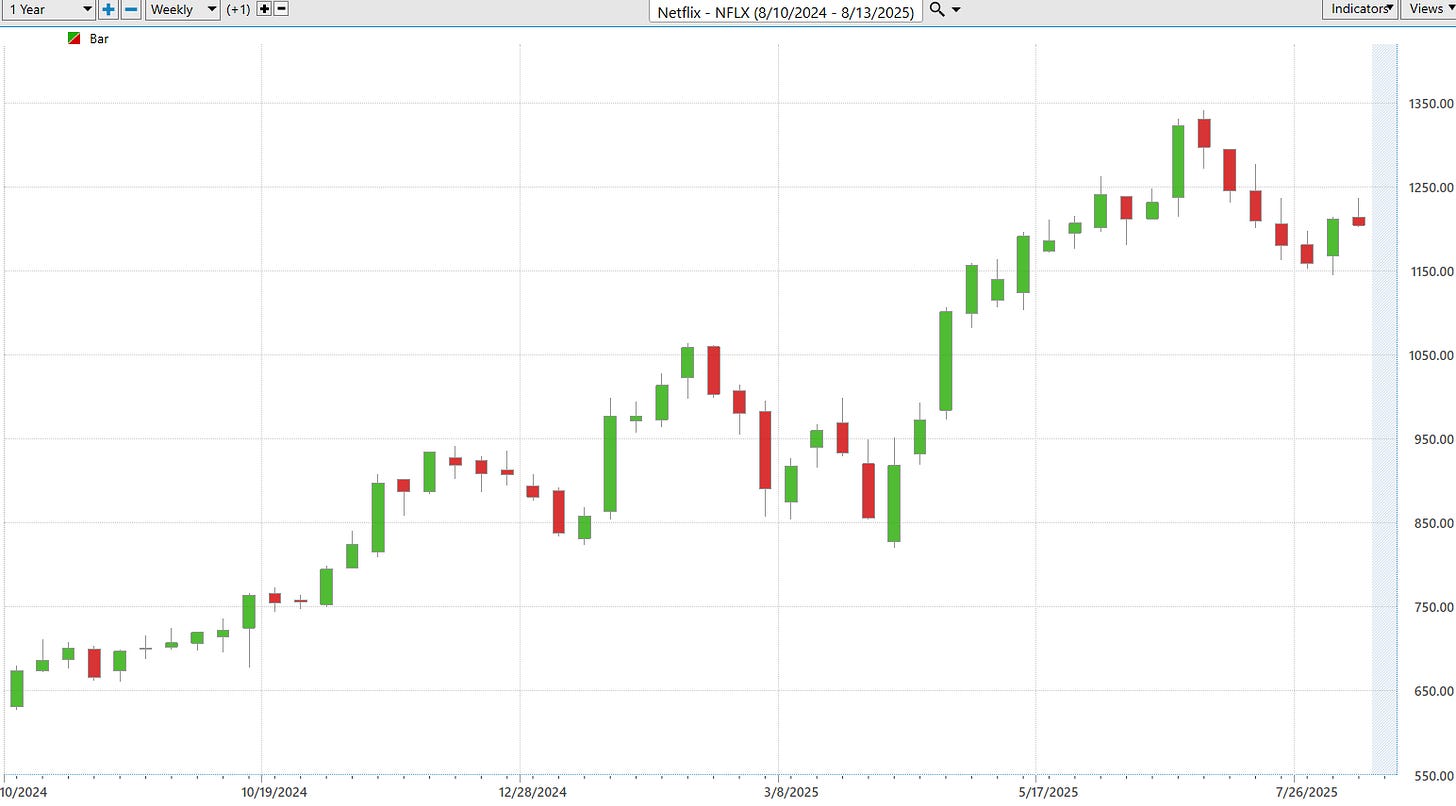Click the (+1) forecast label
This screenshot has height=806, width=1456.
click(239, 9)
